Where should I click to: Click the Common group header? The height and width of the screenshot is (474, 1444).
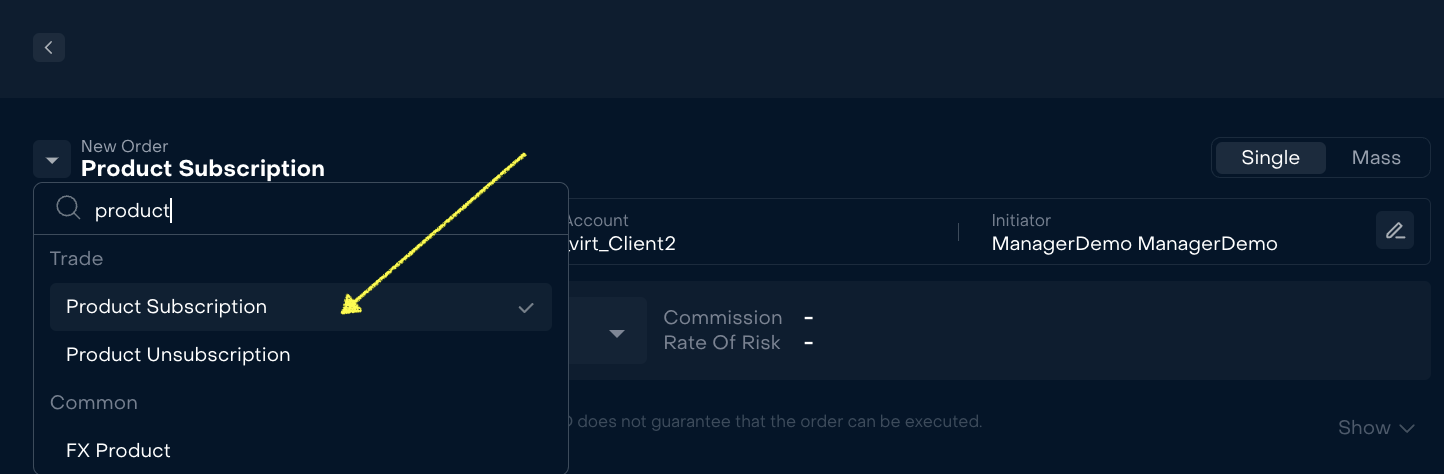[x=94, y=403]
